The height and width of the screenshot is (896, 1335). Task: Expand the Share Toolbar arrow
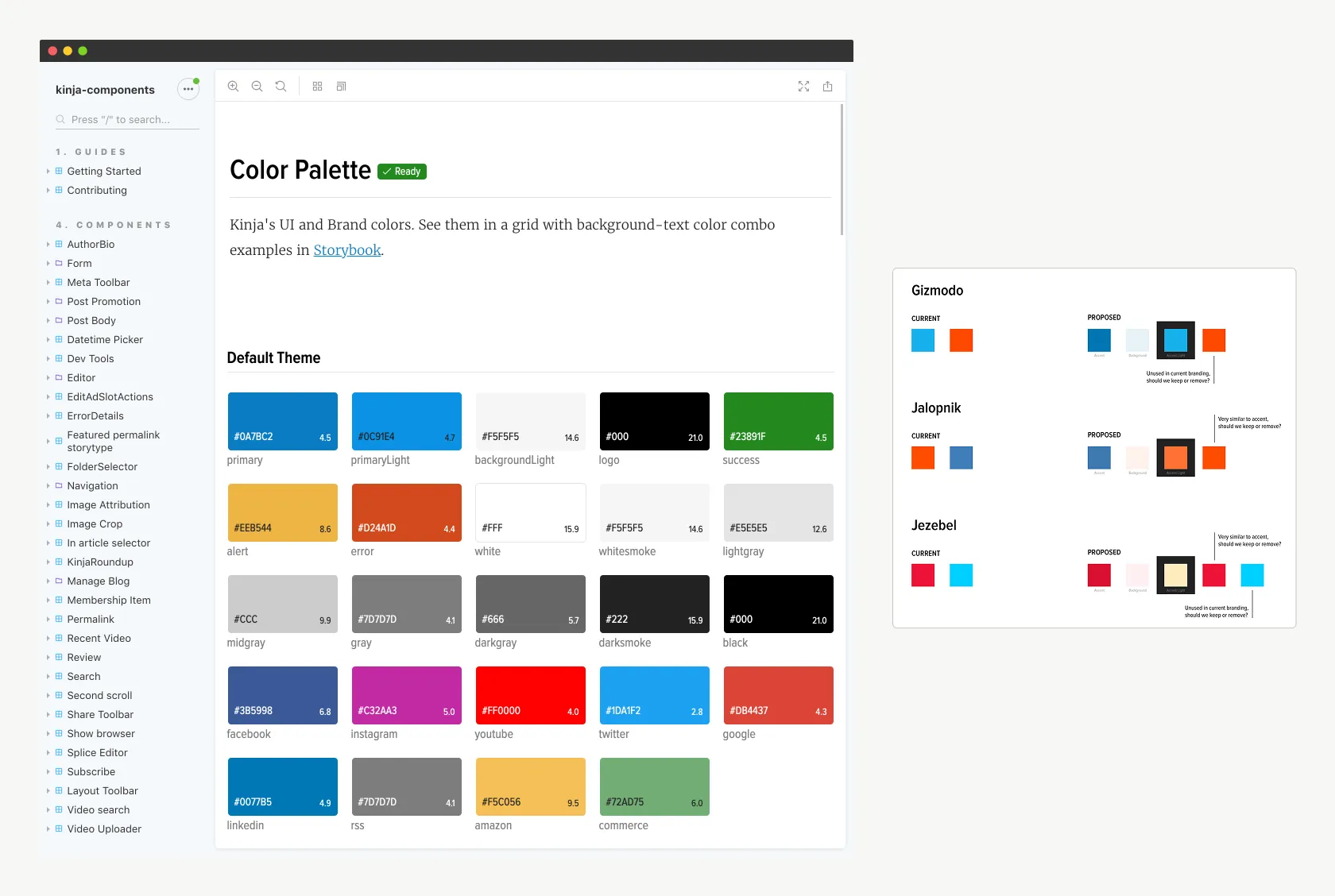click(x=48, y=714)
